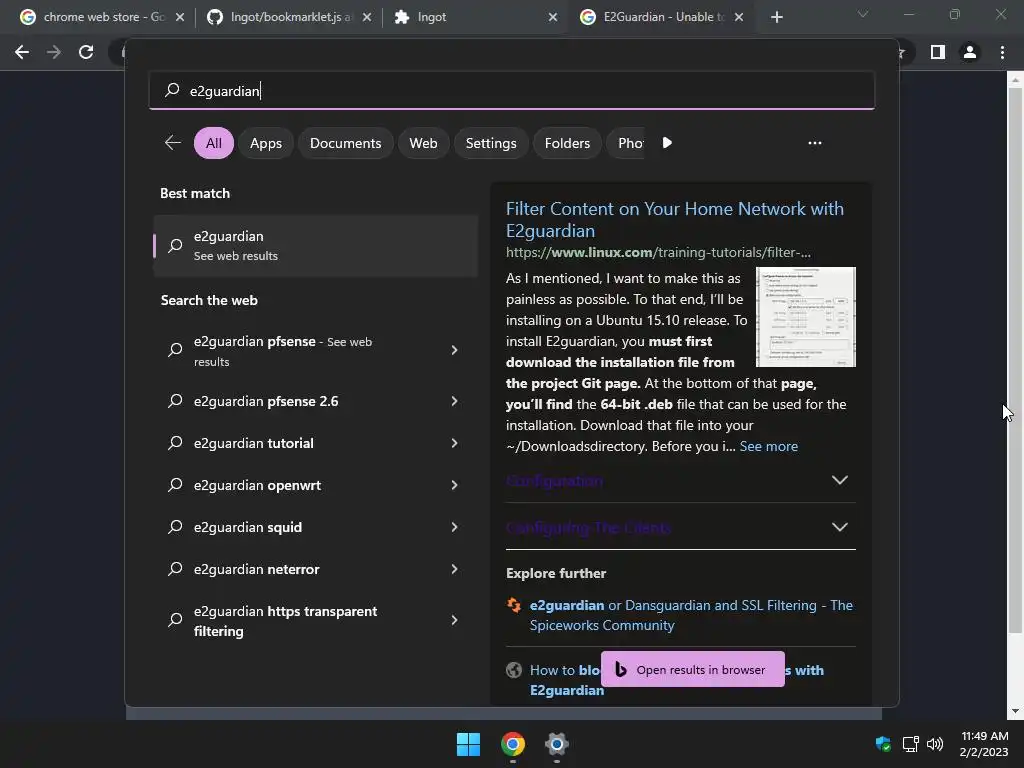This screenshot has height=768, width=1024.
Task: Click the article screenshot thumbnail
Action: pos(806,317)
